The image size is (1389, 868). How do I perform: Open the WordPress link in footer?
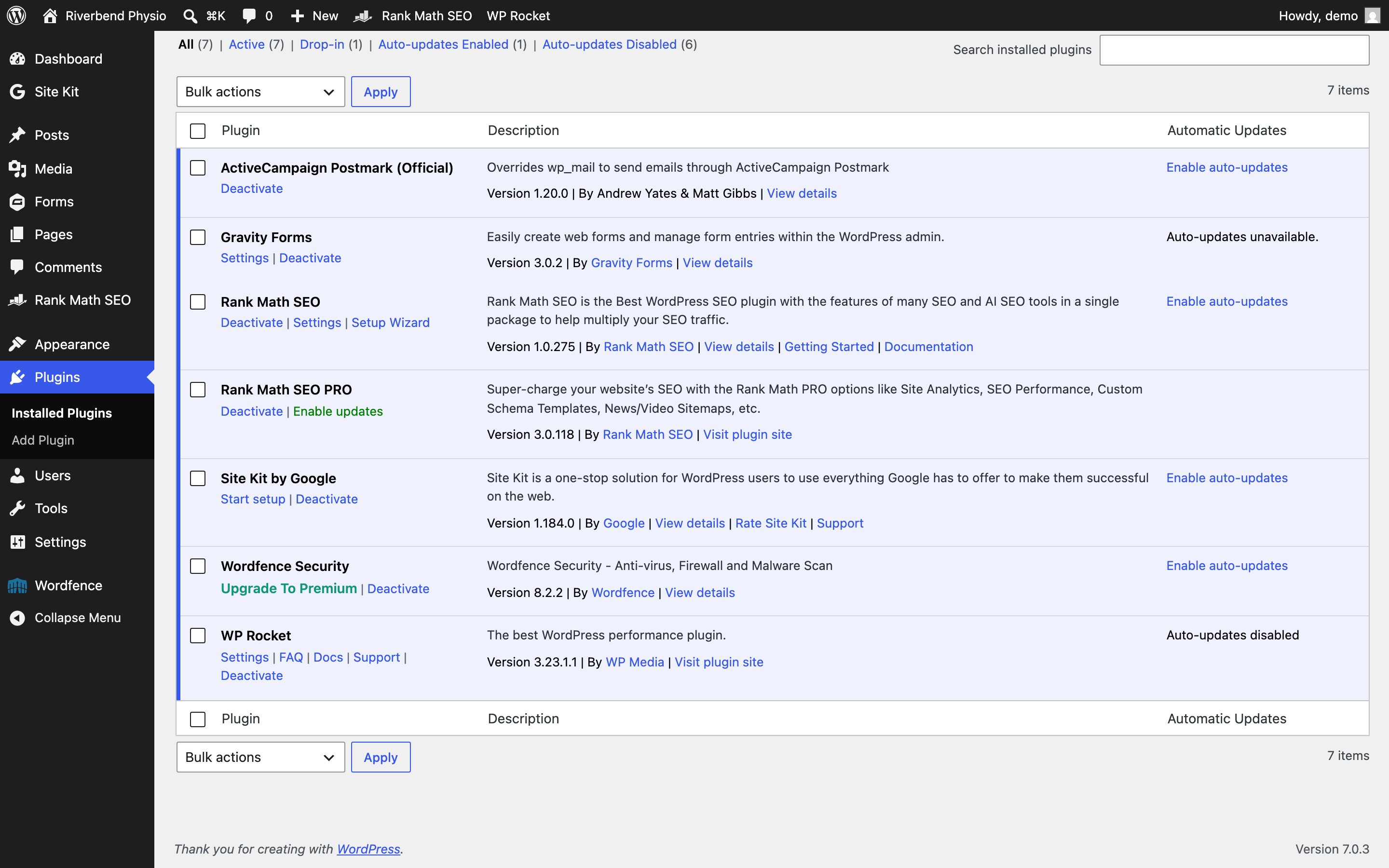368,849
